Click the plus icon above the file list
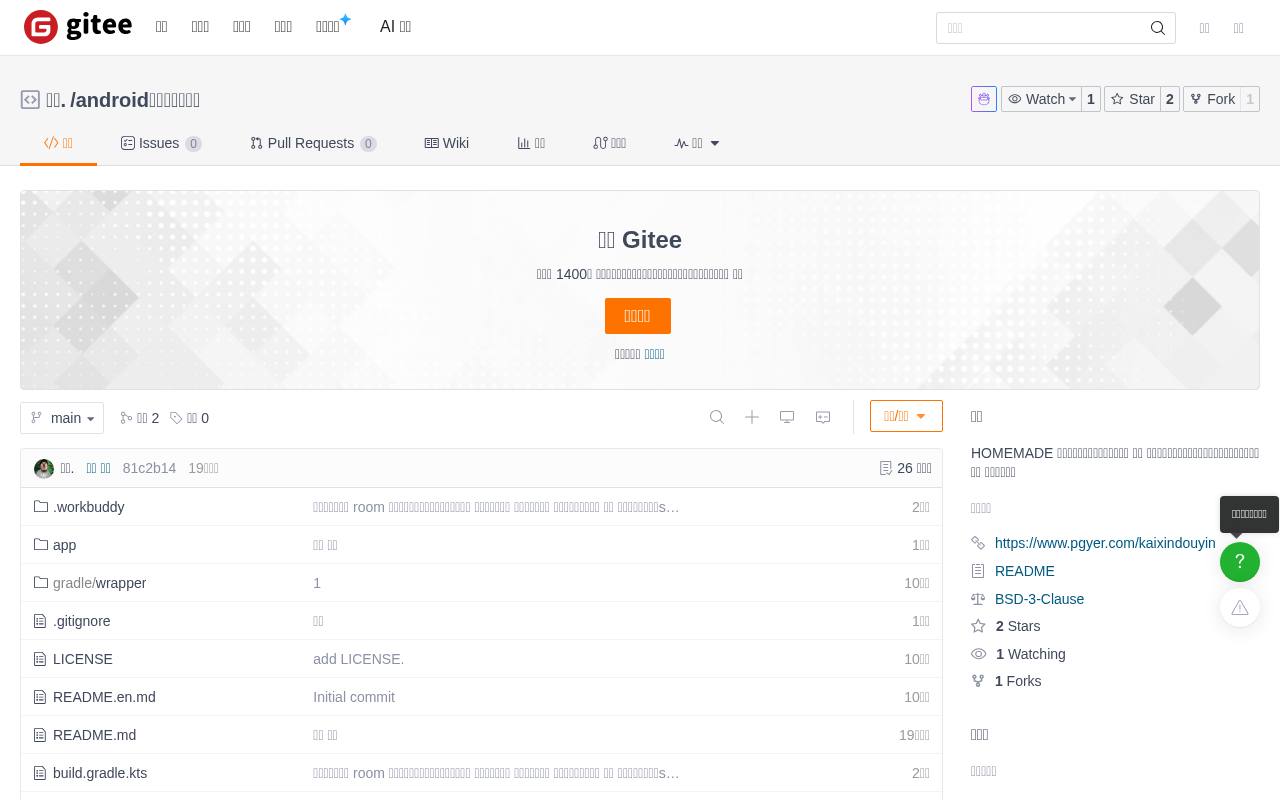The width and height of the screenshot is (1280, 800). pyautogui.click(x=752, y=417)
